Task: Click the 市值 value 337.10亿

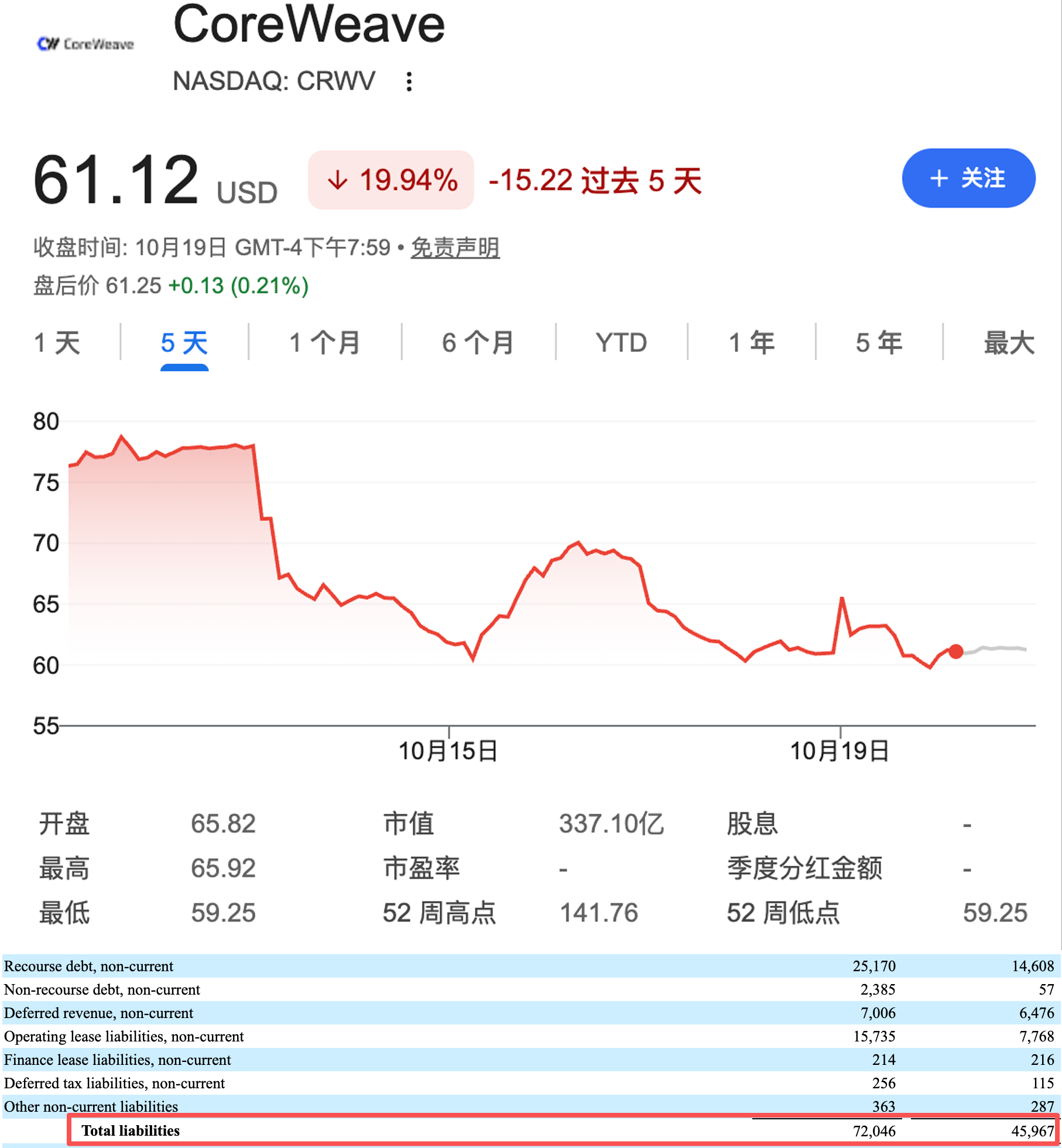Action: [611, 824]
